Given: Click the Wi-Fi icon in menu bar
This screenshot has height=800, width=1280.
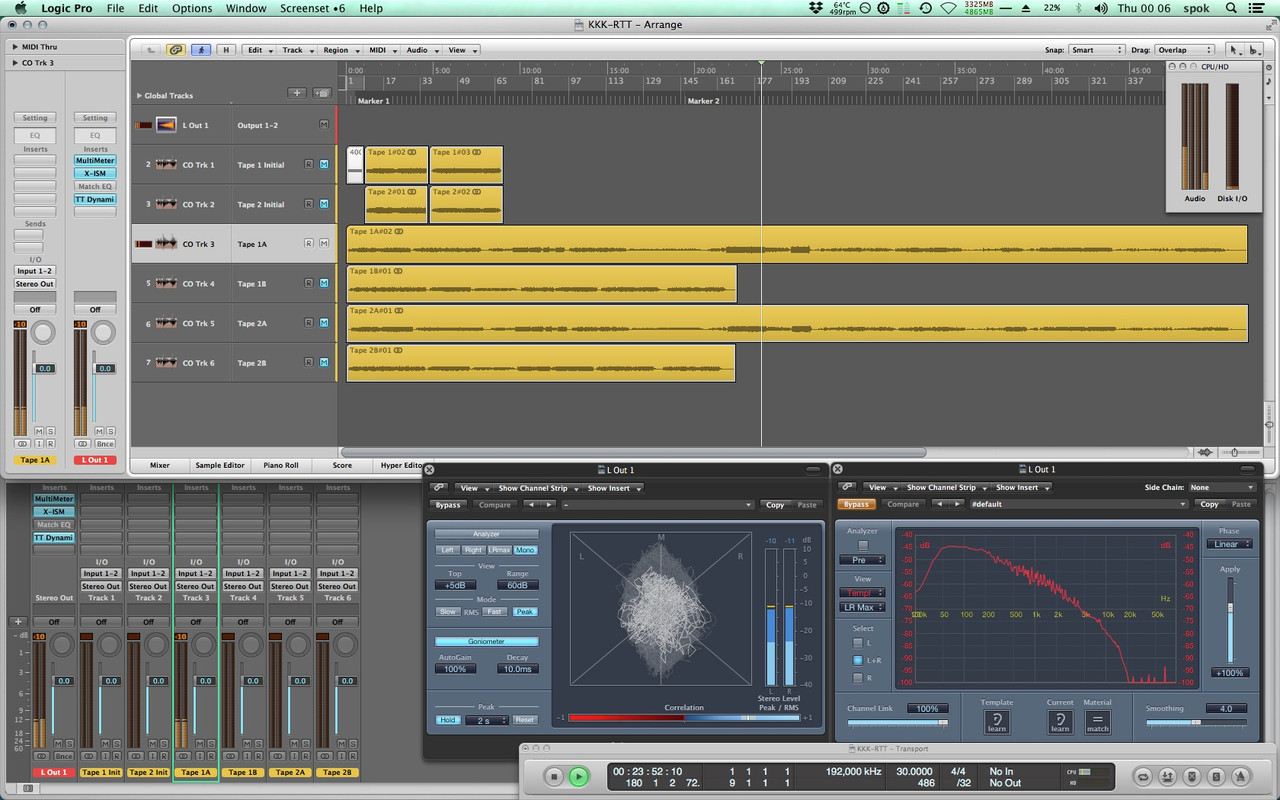Looking at the screenshot, I should (949, 8).
